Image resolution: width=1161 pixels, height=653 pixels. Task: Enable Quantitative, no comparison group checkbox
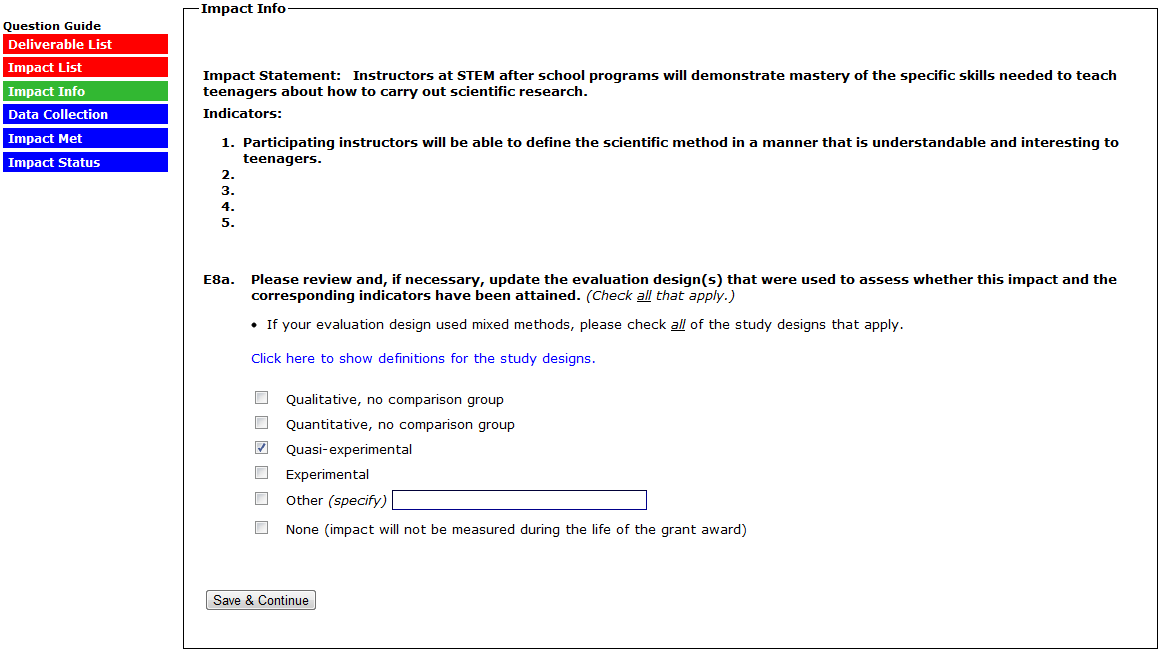262,423
